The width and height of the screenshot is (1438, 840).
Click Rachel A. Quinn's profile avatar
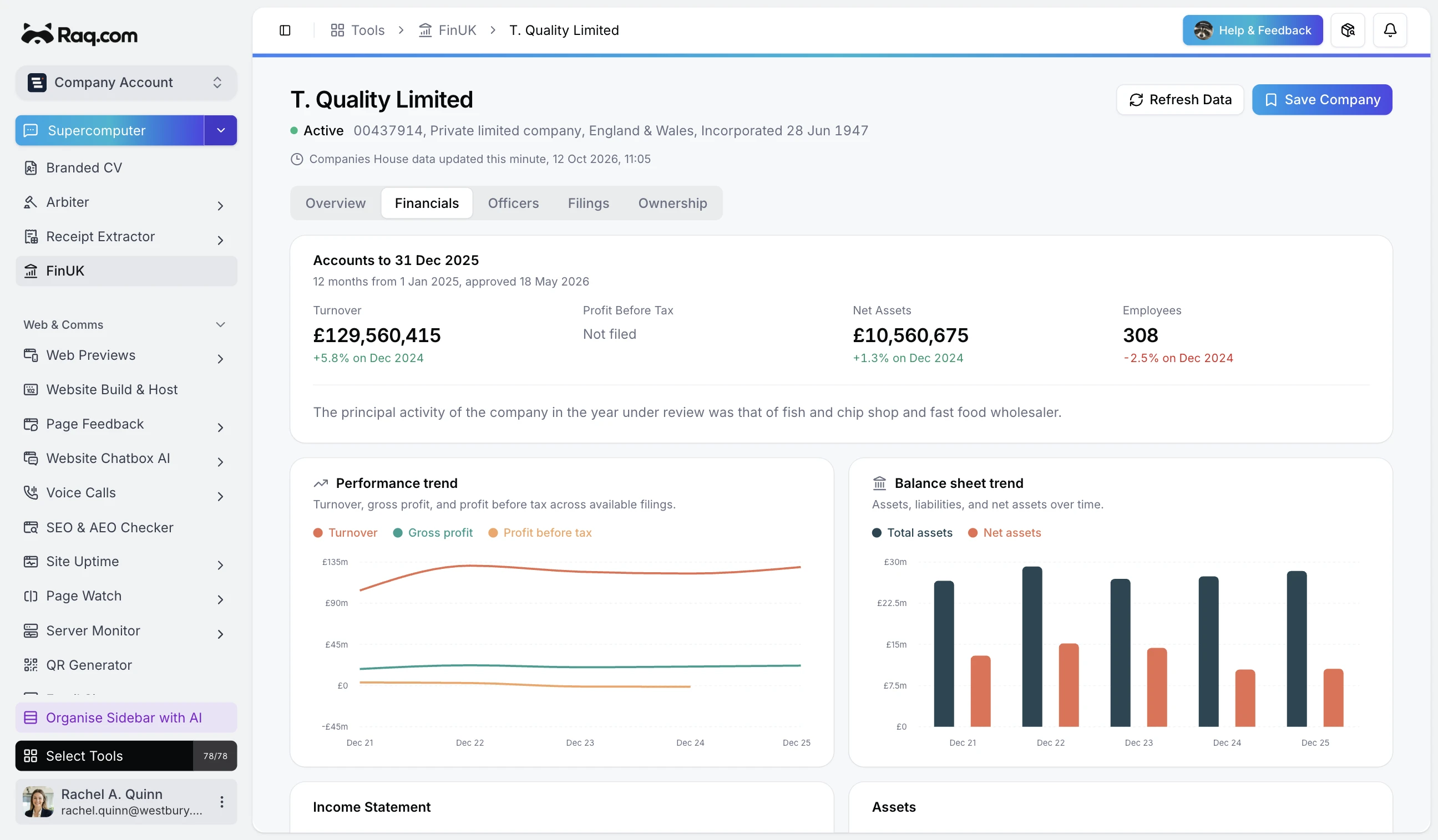pyautogui.click(x=38, y=802)
